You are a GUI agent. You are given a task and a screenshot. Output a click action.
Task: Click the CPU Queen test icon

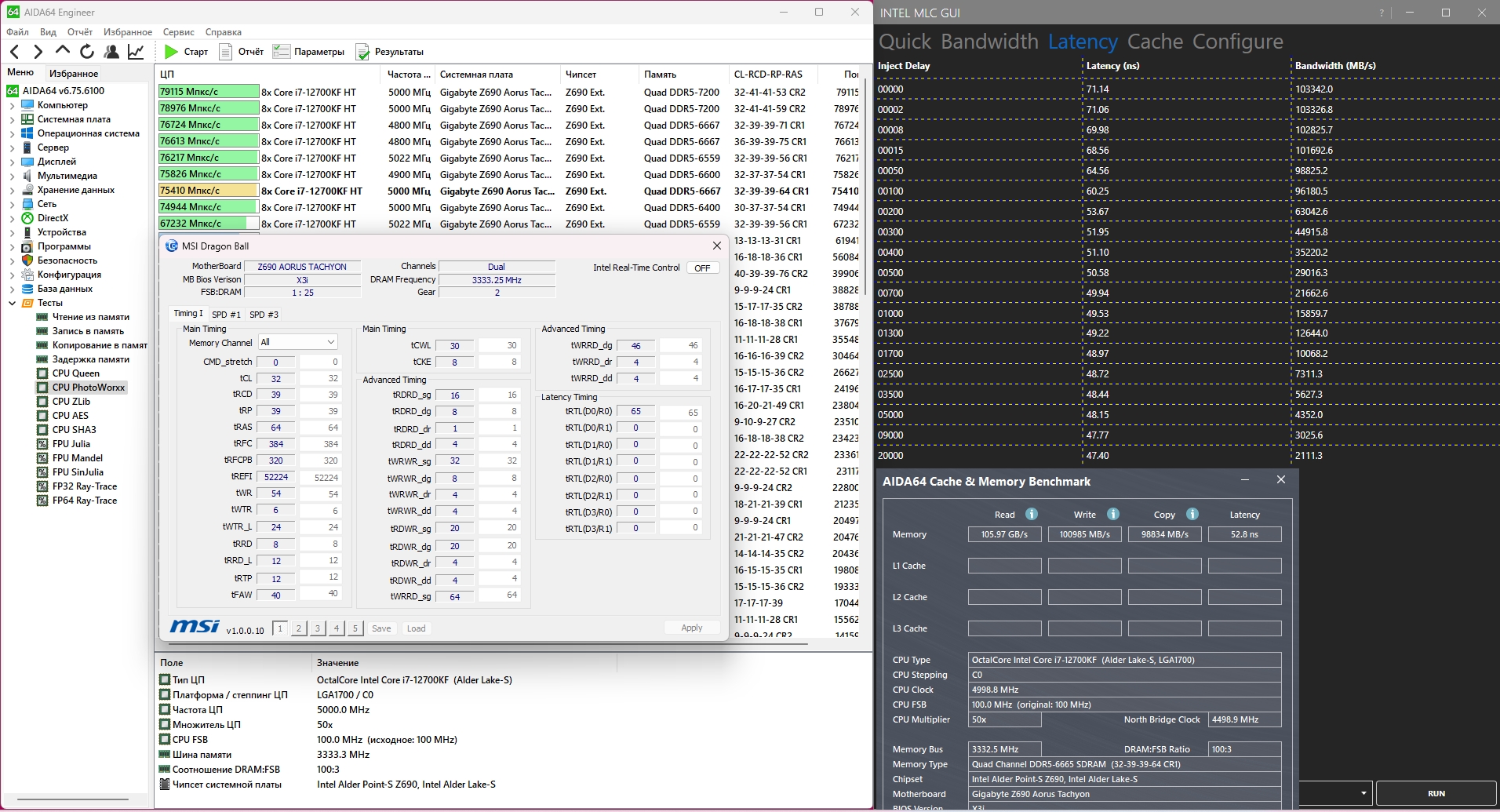pos(42,373)
